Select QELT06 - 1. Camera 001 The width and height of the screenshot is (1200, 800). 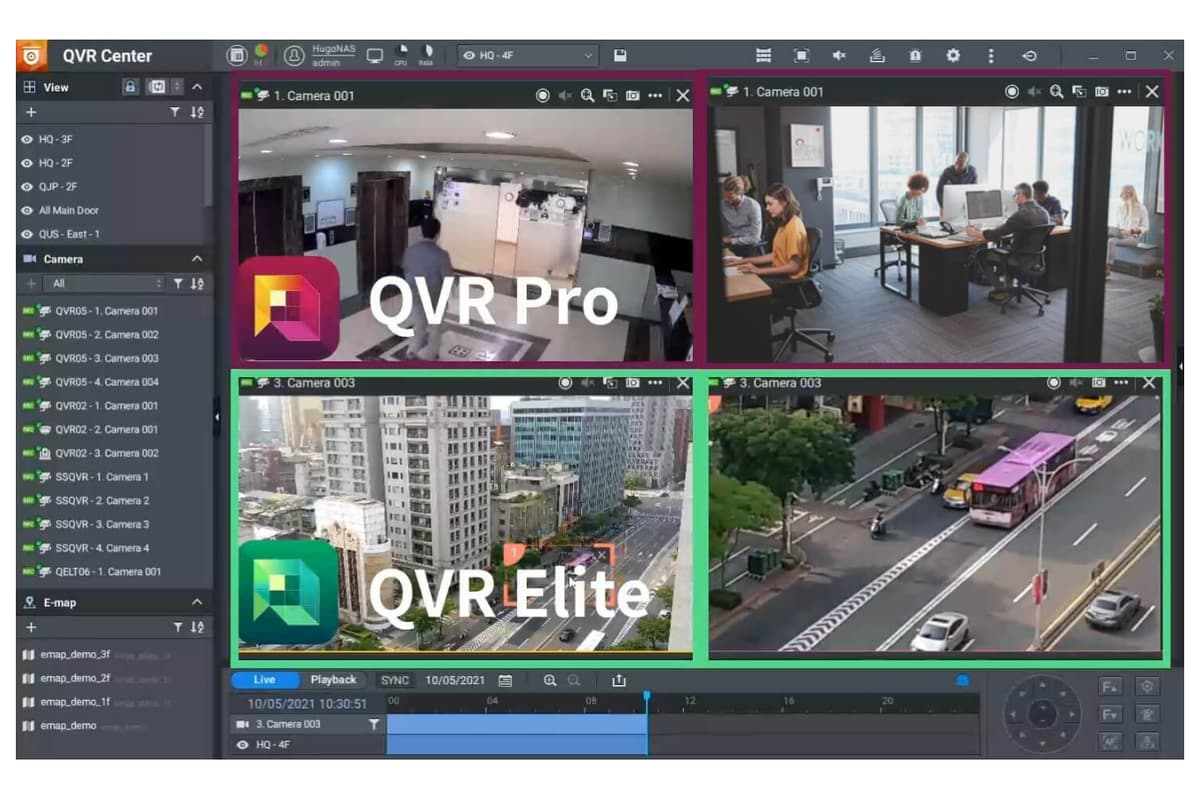tap(108, 572)
